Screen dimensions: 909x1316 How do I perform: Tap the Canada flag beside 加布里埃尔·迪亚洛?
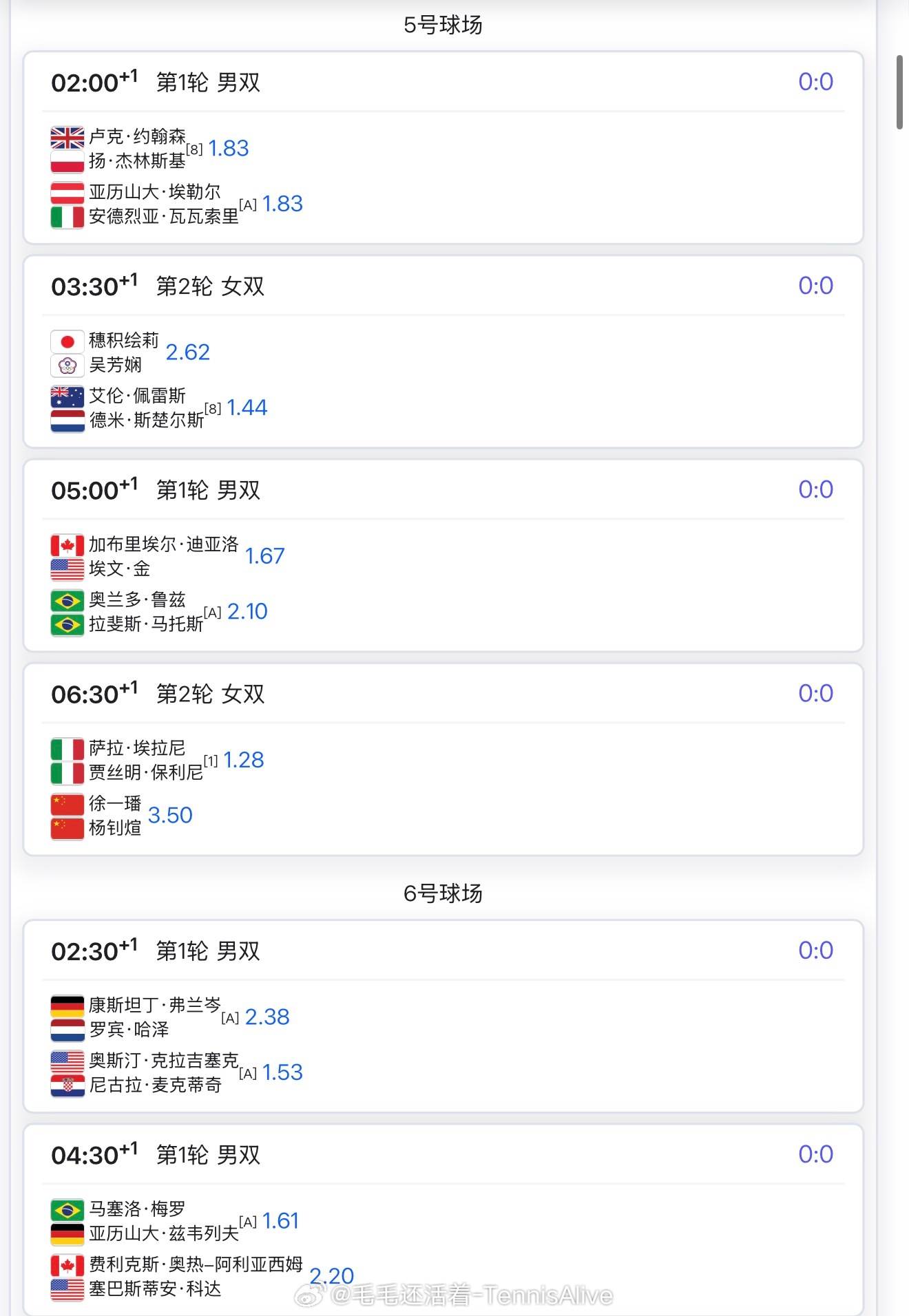pos(67,545)
